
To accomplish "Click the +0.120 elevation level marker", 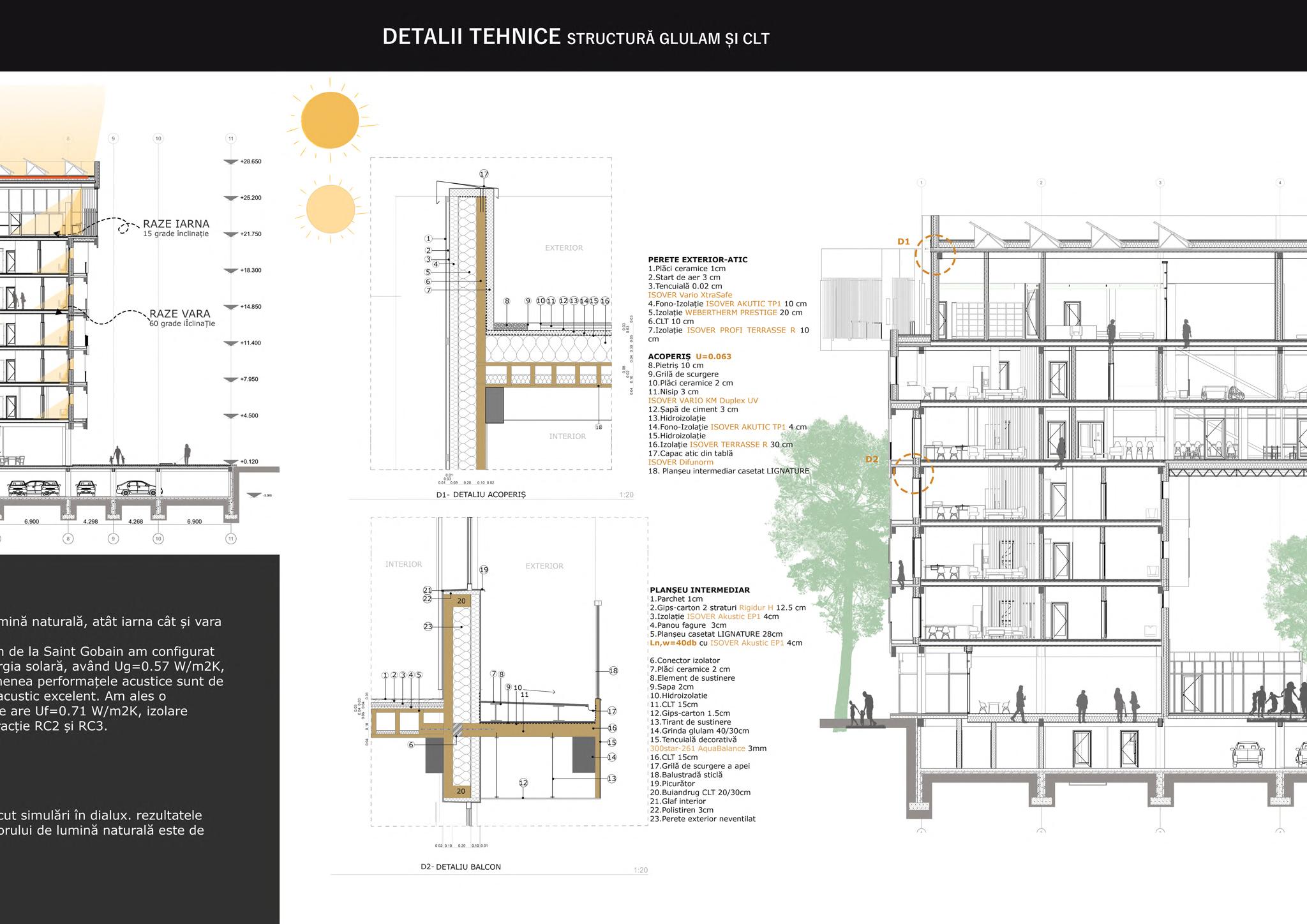I will [x=230, y=461].
